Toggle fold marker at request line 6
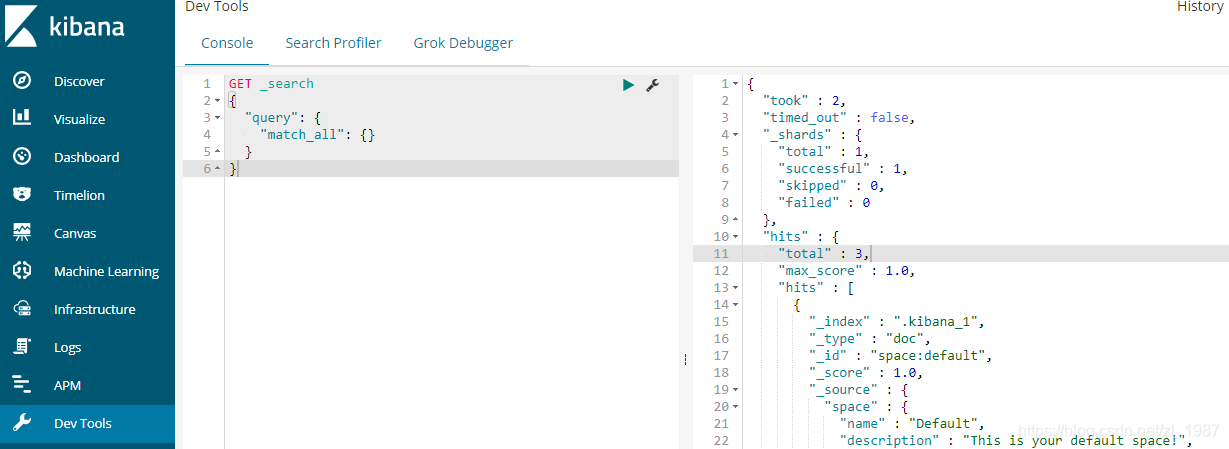The height and width of the screenshot is (449, 1229). coord(217,169)
